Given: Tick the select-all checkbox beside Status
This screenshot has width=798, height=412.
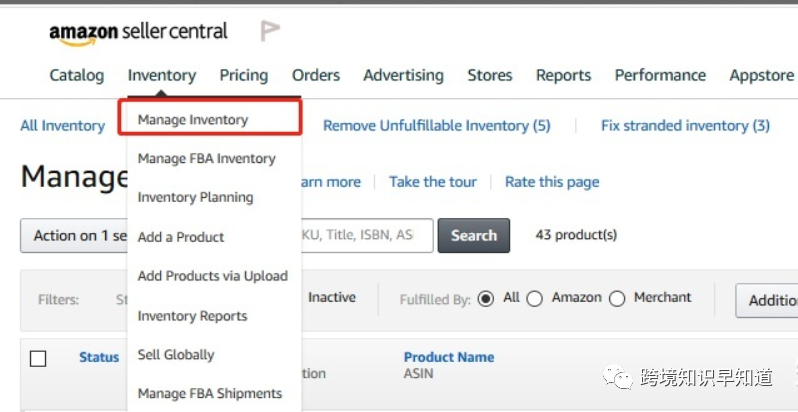Looking at the screenshot, I should click(x=38, y=358).
